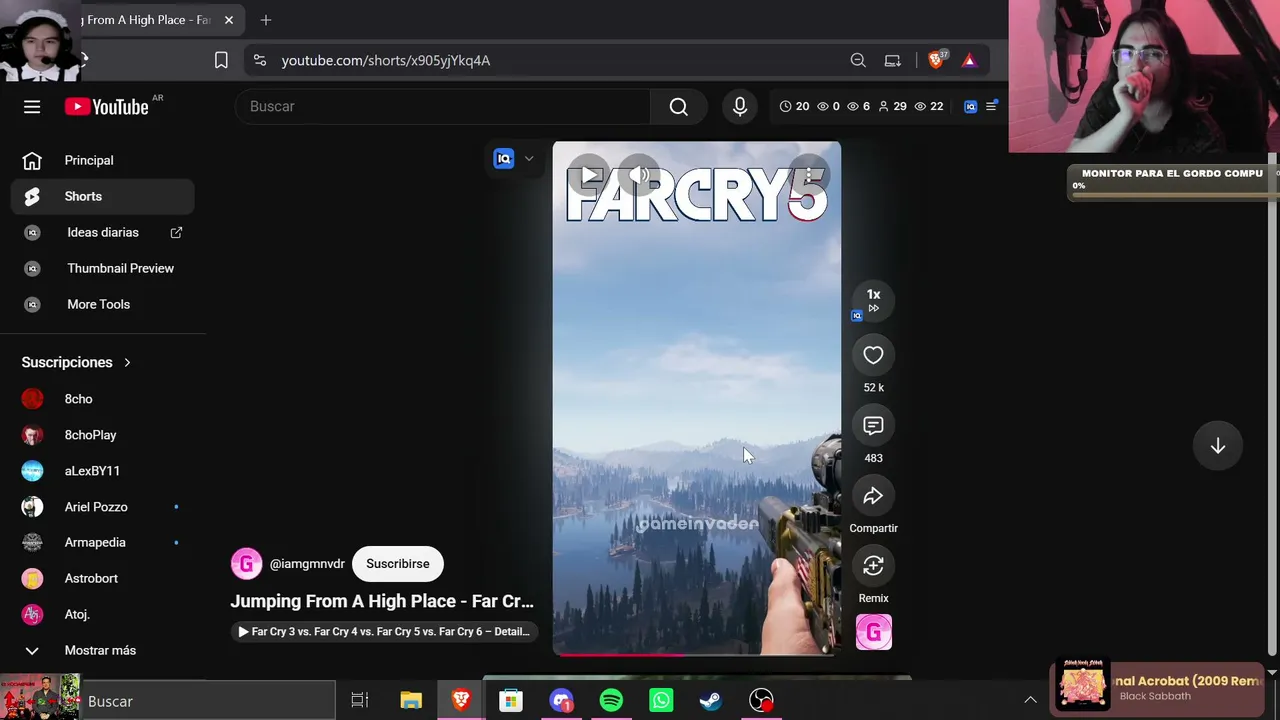The width and height of the screenshot is (1280, 720).
Task: Open the @iamgmnvdr channel link
Action: [307, 564]
